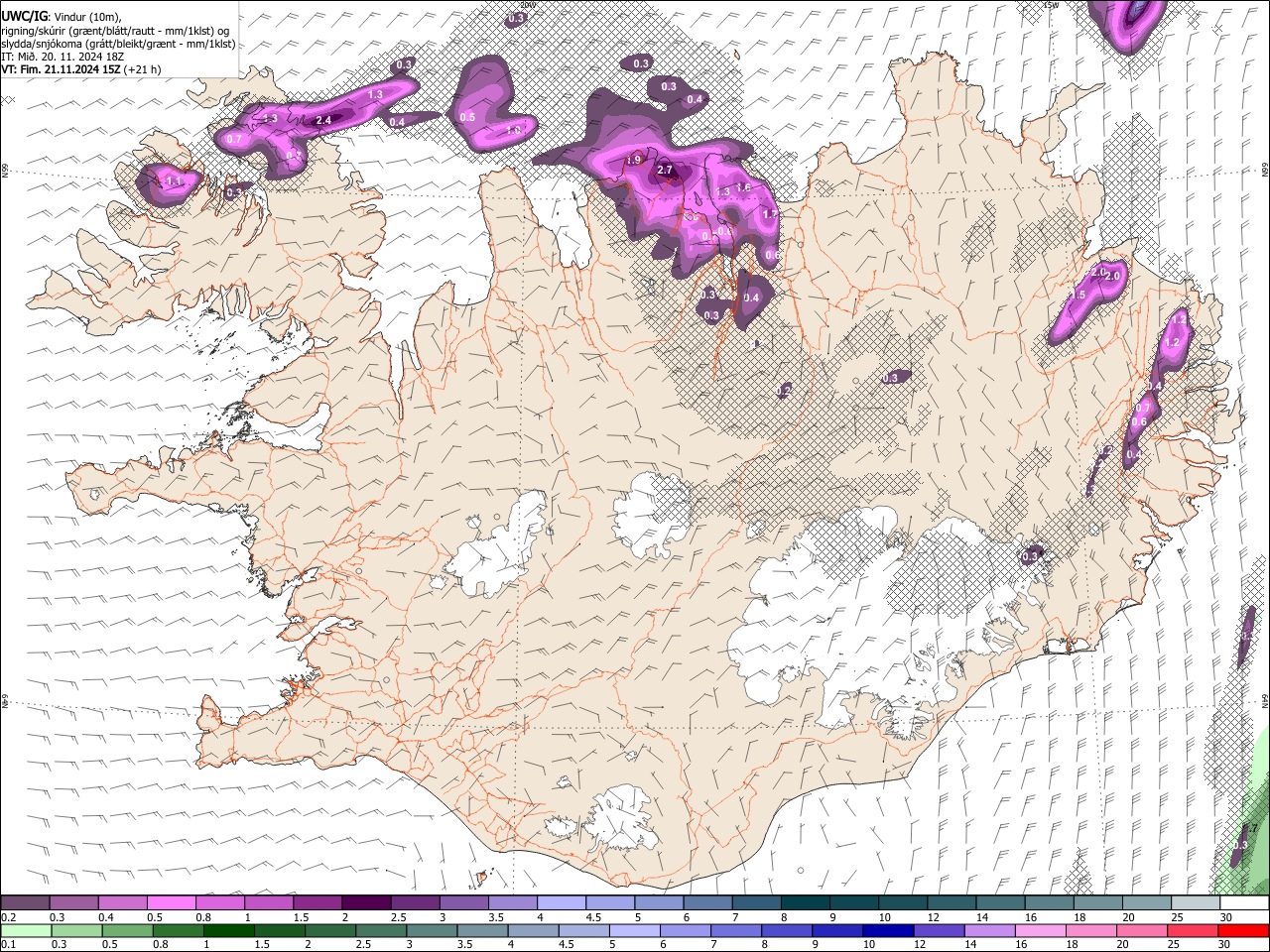Click the title 'UWC/IG: Vindur (10m),'
Screen dimensions: 1270x952
(62, 17)
